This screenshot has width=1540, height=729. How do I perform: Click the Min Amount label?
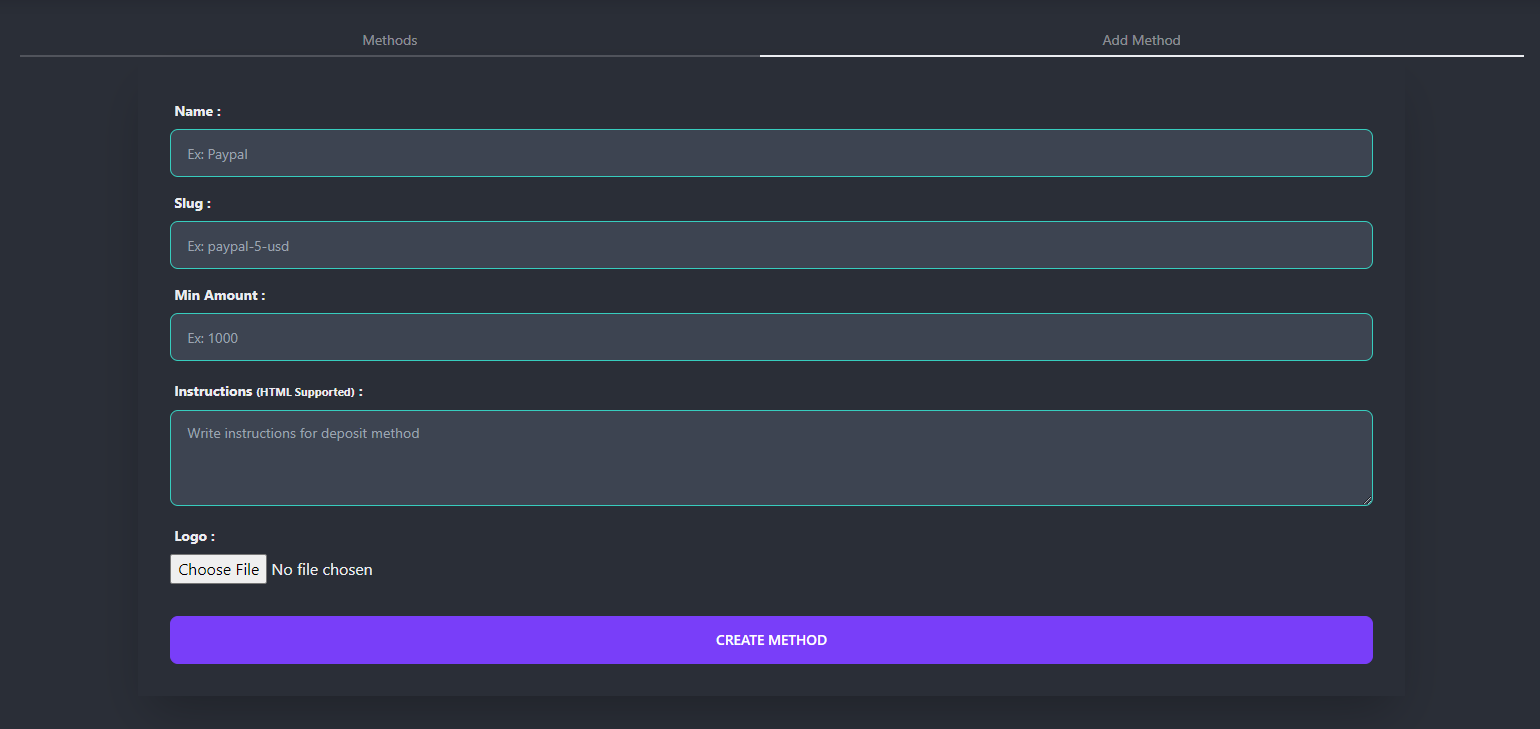[219, 295]
